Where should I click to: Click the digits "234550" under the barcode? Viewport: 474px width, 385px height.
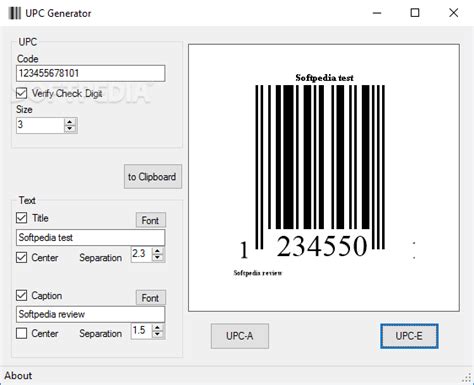coord(322,246)
